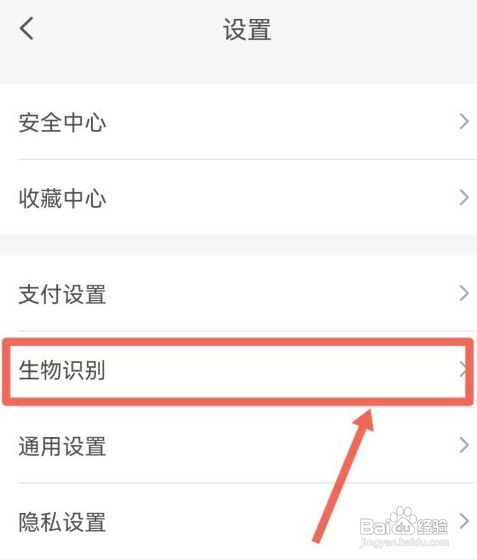Click the chevron beside 安全中心
Screen dimensions: 477x560
[464, 122]
